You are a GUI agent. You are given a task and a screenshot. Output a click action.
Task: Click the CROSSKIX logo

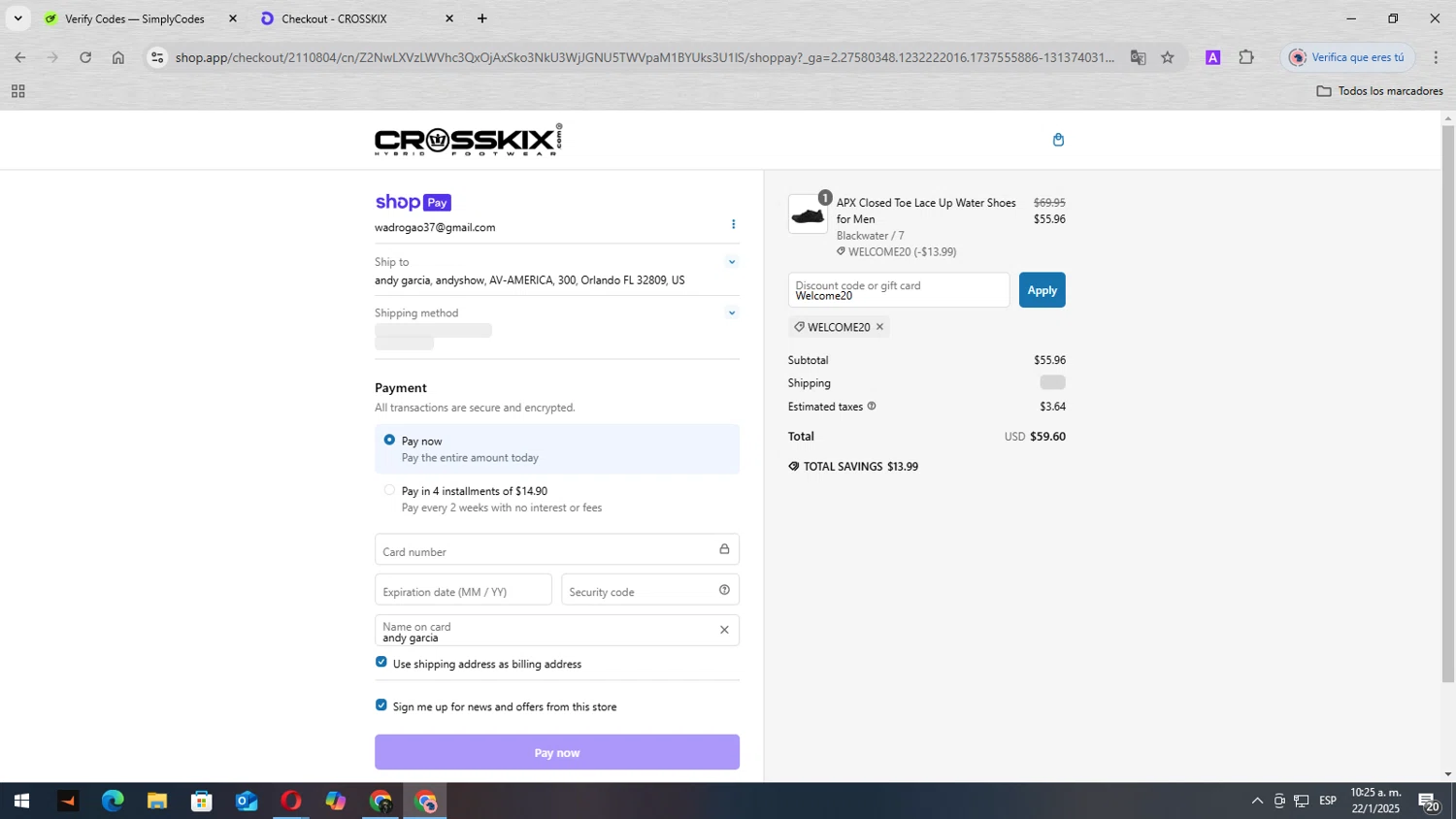(x=468, y=140)
